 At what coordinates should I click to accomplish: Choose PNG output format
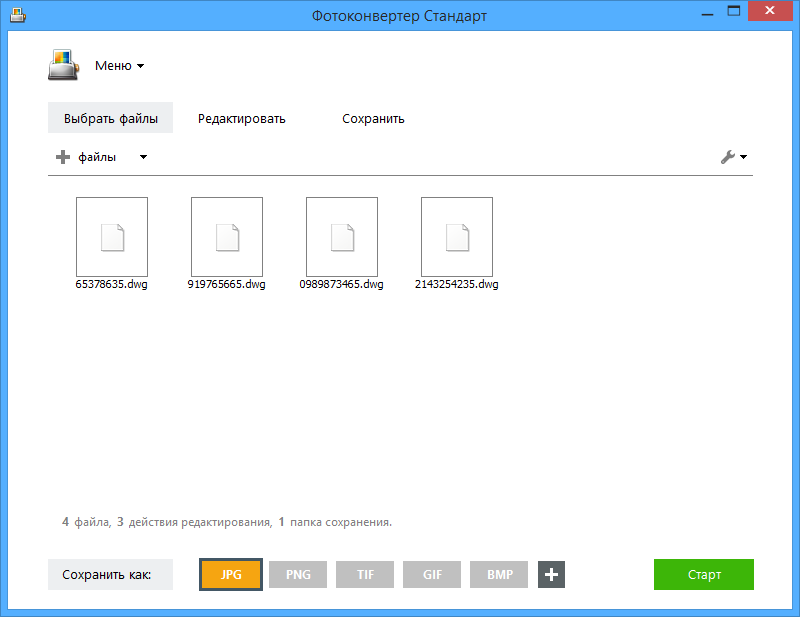click(298, 575)
